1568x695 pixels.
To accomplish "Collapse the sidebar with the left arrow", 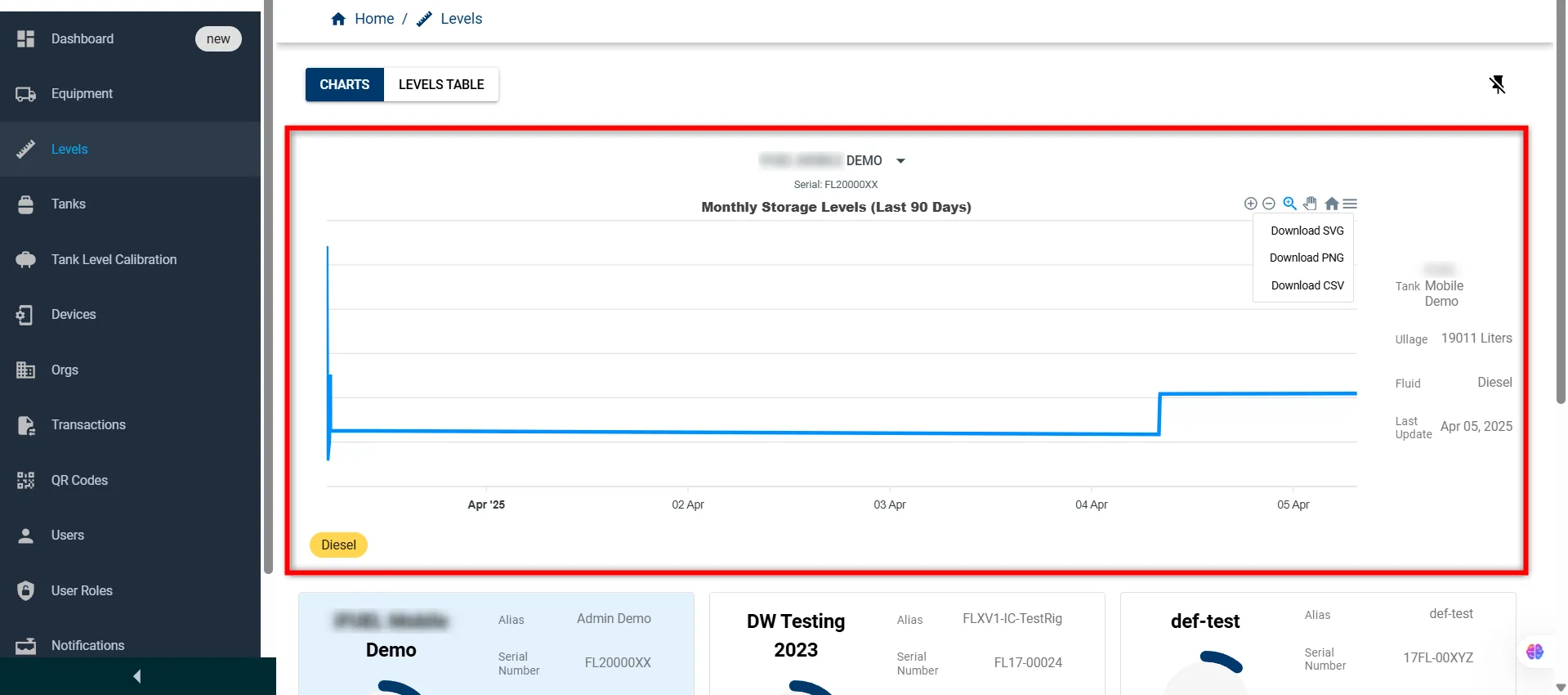I will (x=137, y=676).
